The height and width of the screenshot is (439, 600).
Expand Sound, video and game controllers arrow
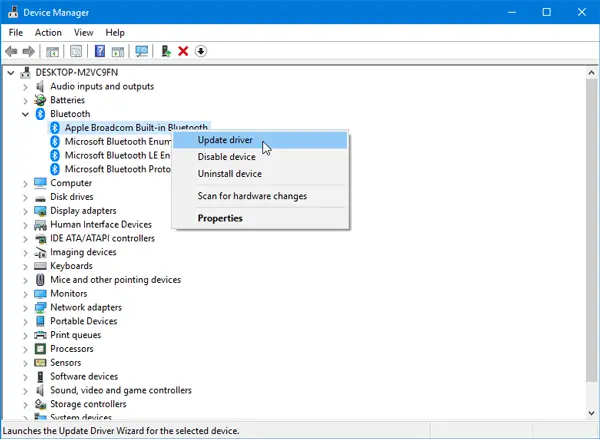pyautogui.click(x=25, y=391)
